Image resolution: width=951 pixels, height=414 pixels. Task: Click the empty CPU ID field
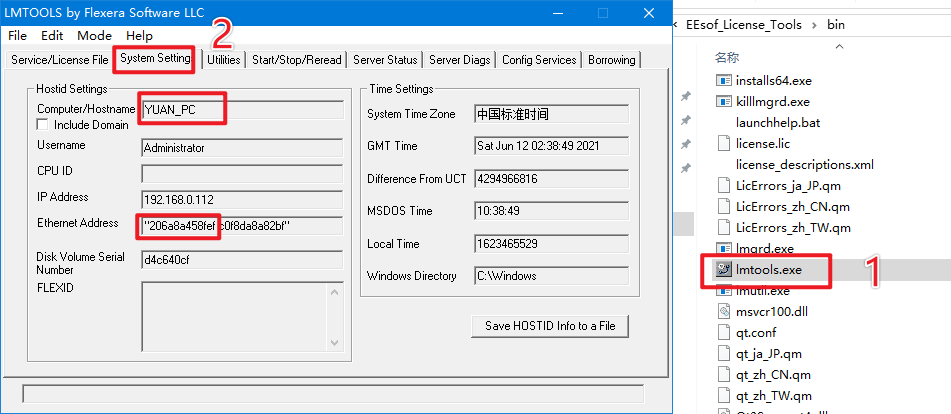243,173
